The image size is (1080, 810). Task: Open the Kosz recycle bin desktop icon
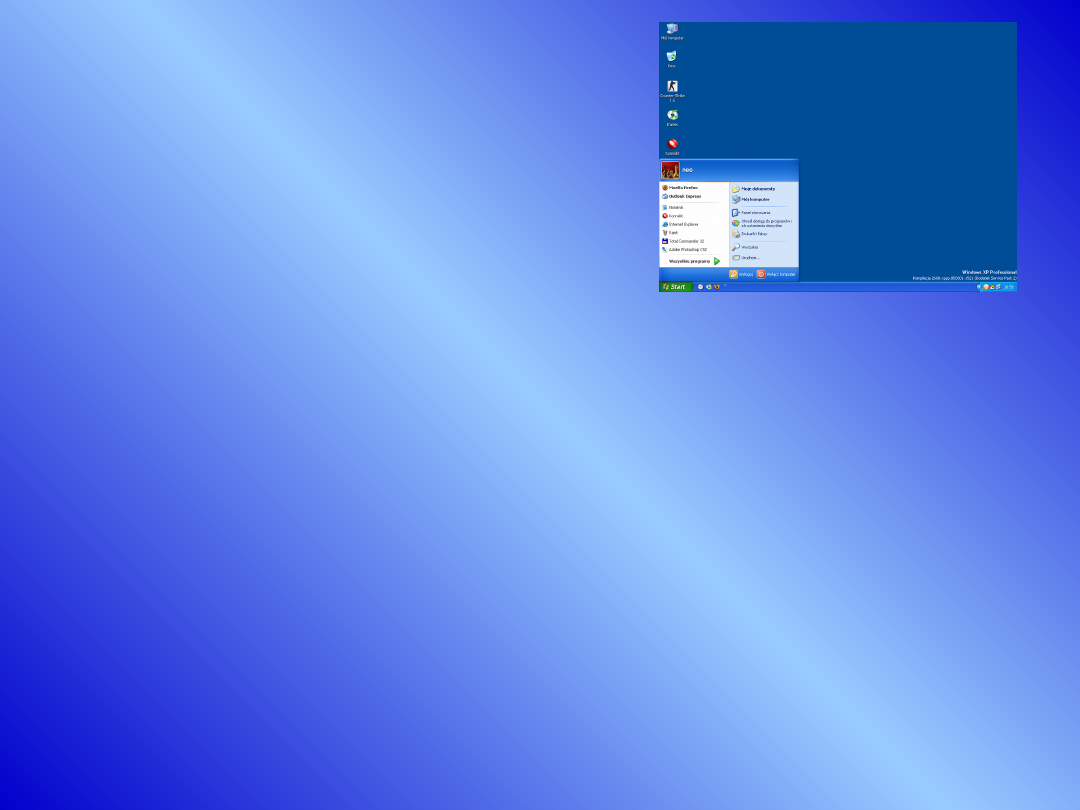(672, 59)
